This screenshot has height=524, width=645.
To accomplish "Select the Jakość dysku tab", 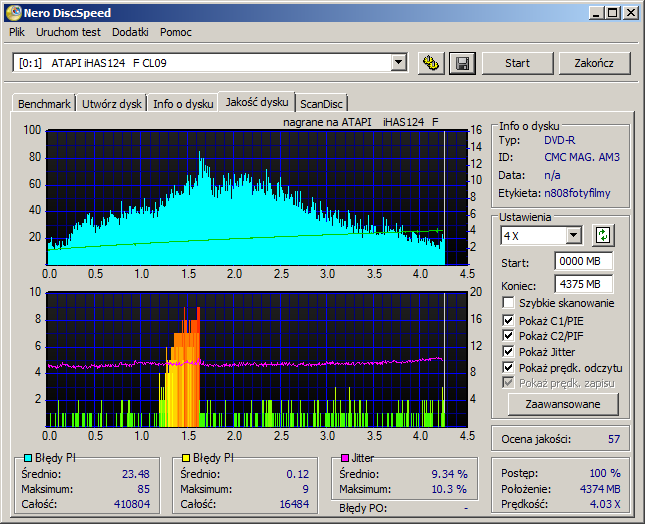I will 257,102.
